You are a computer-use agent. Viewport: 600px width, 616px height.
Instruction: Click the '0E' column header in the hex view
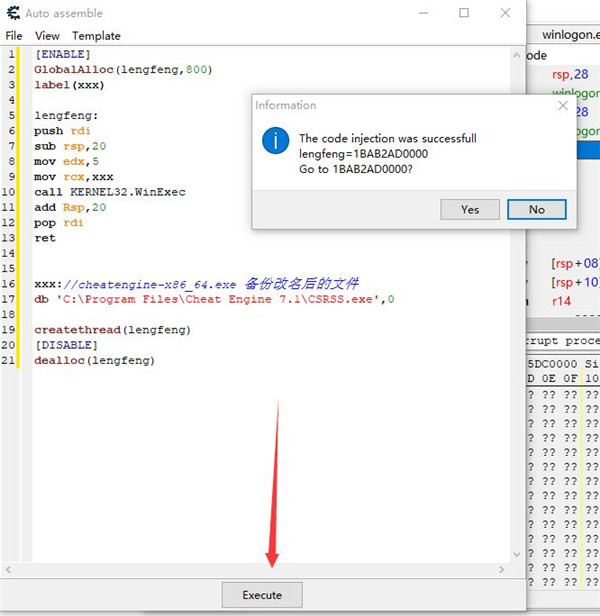(549, 378)
